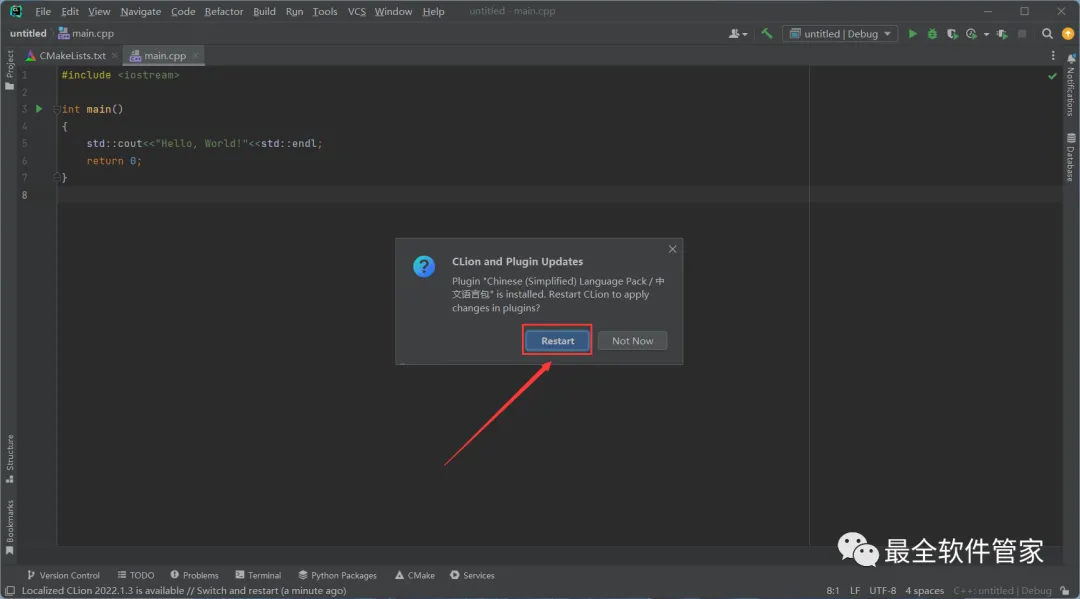The height and width of the screenshot is (599, 1080).
Task: Close the main.cpp tab
Action: click(x=196, y=56)
